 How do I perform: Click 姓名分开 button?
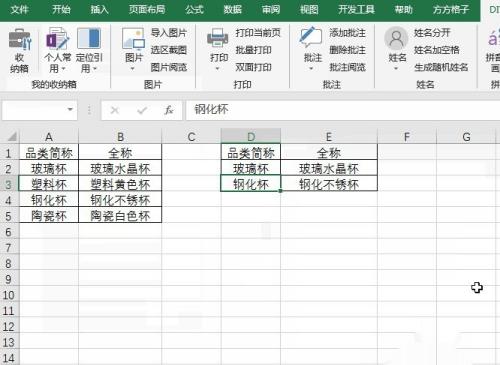(x=432, y=33)
